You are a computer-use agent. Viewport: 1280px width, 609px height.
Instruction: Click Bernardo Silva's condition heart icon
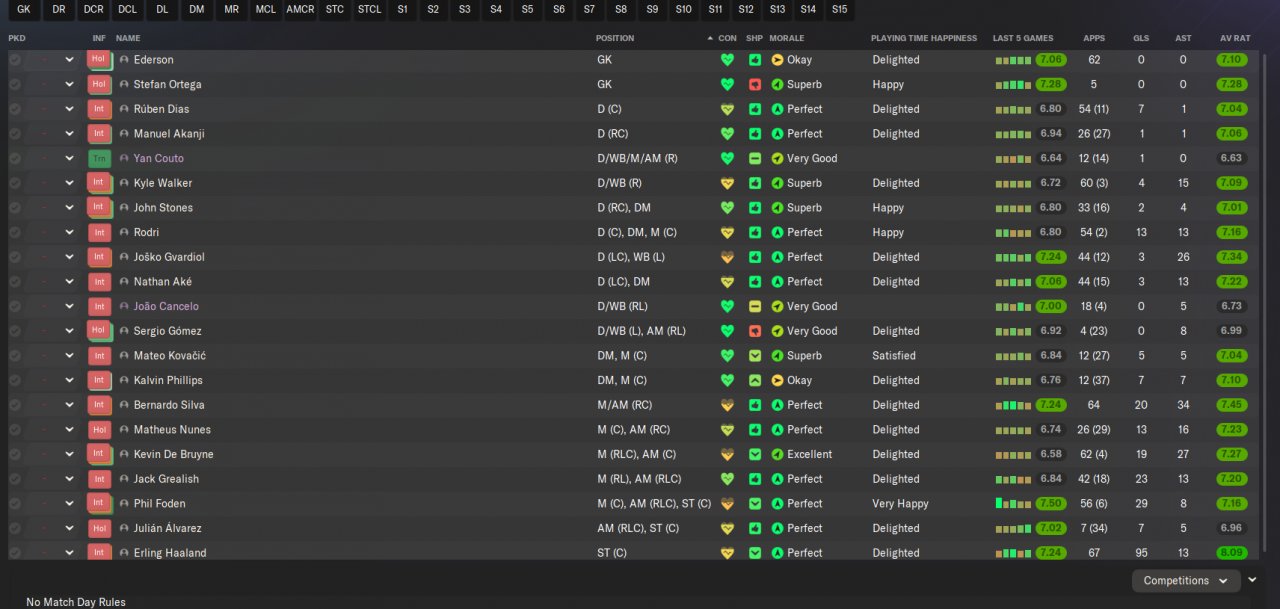click(727, 405)
